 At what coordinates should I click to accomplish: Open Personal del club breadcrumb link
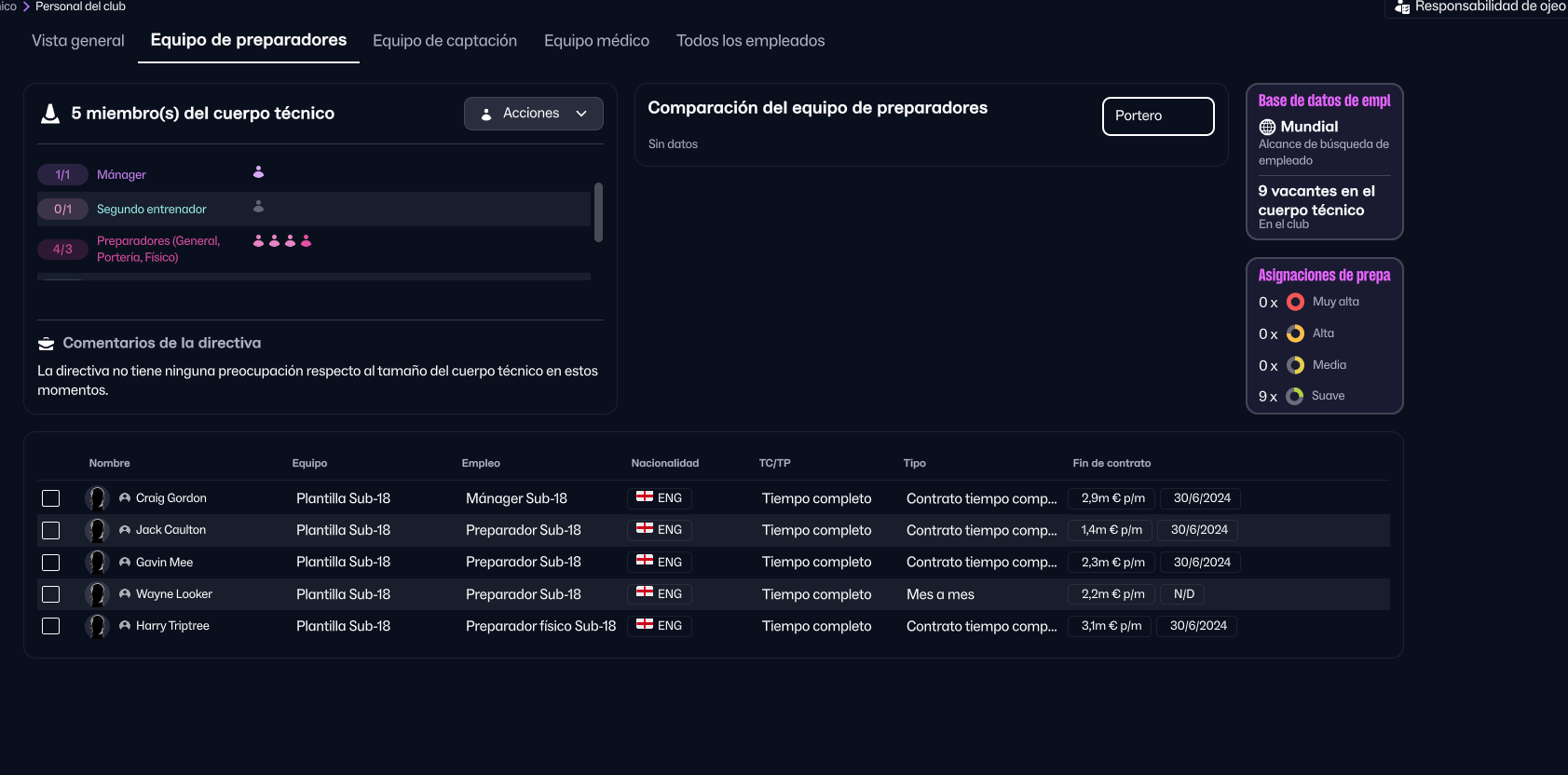point(80,7)
